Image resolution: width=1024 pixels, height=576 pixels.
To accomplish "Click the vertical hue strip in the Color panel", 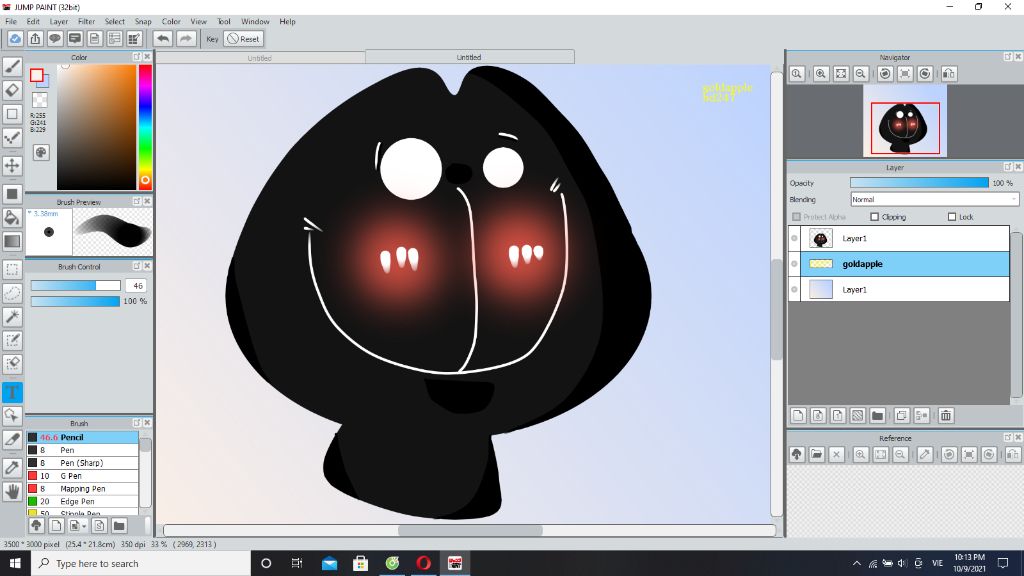I will tap(145, 127).
